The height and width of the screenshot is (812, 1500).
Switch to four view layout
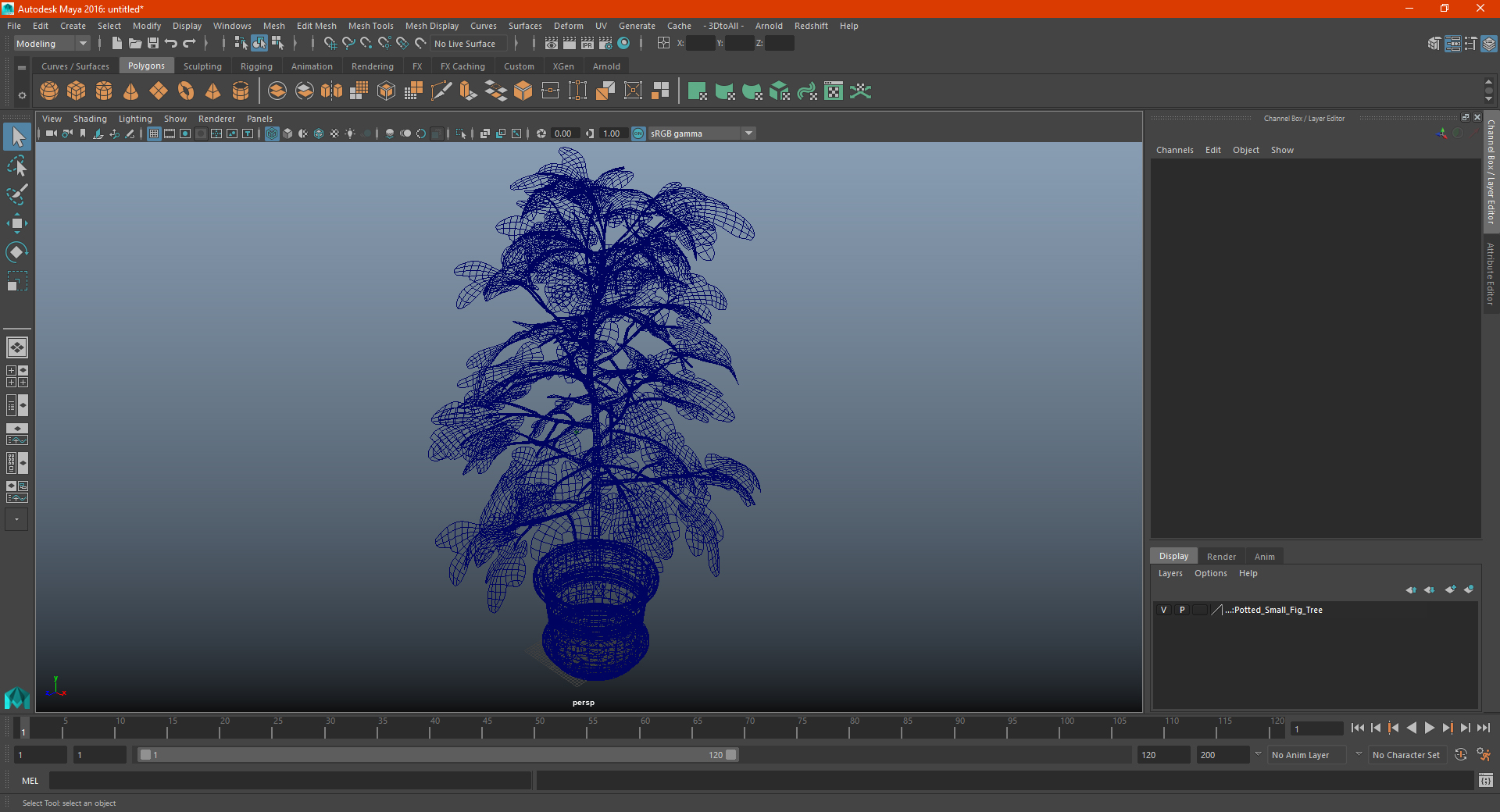pos(17,376)
